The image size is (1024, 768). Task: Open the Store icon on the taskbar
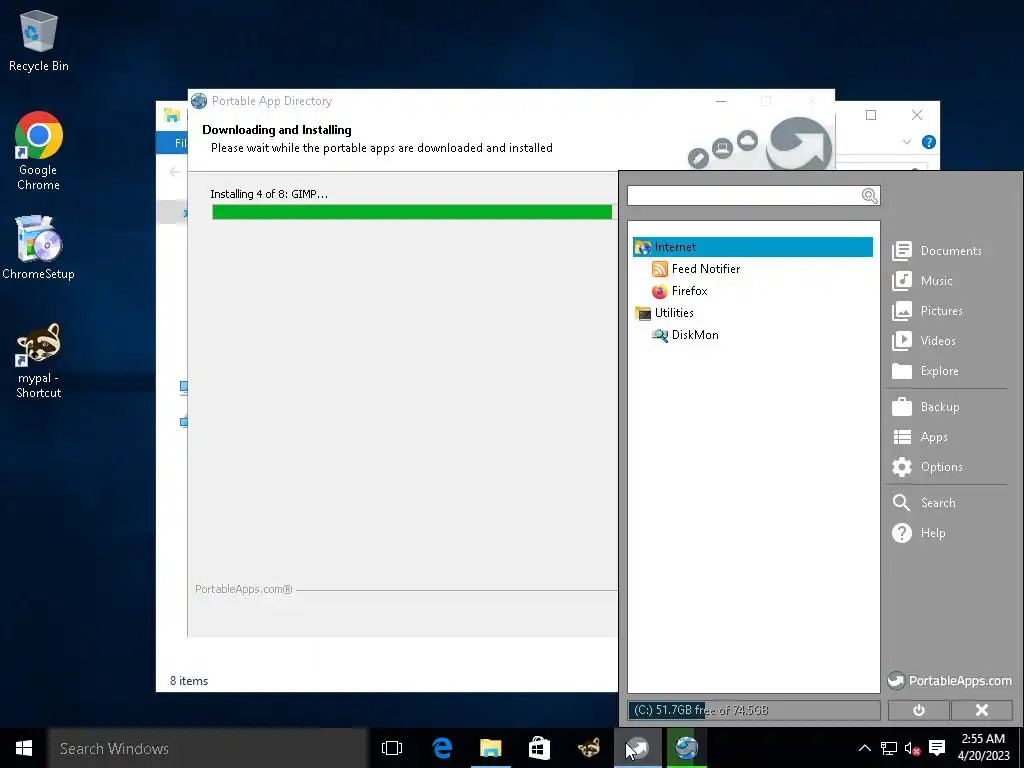point(539,748)
